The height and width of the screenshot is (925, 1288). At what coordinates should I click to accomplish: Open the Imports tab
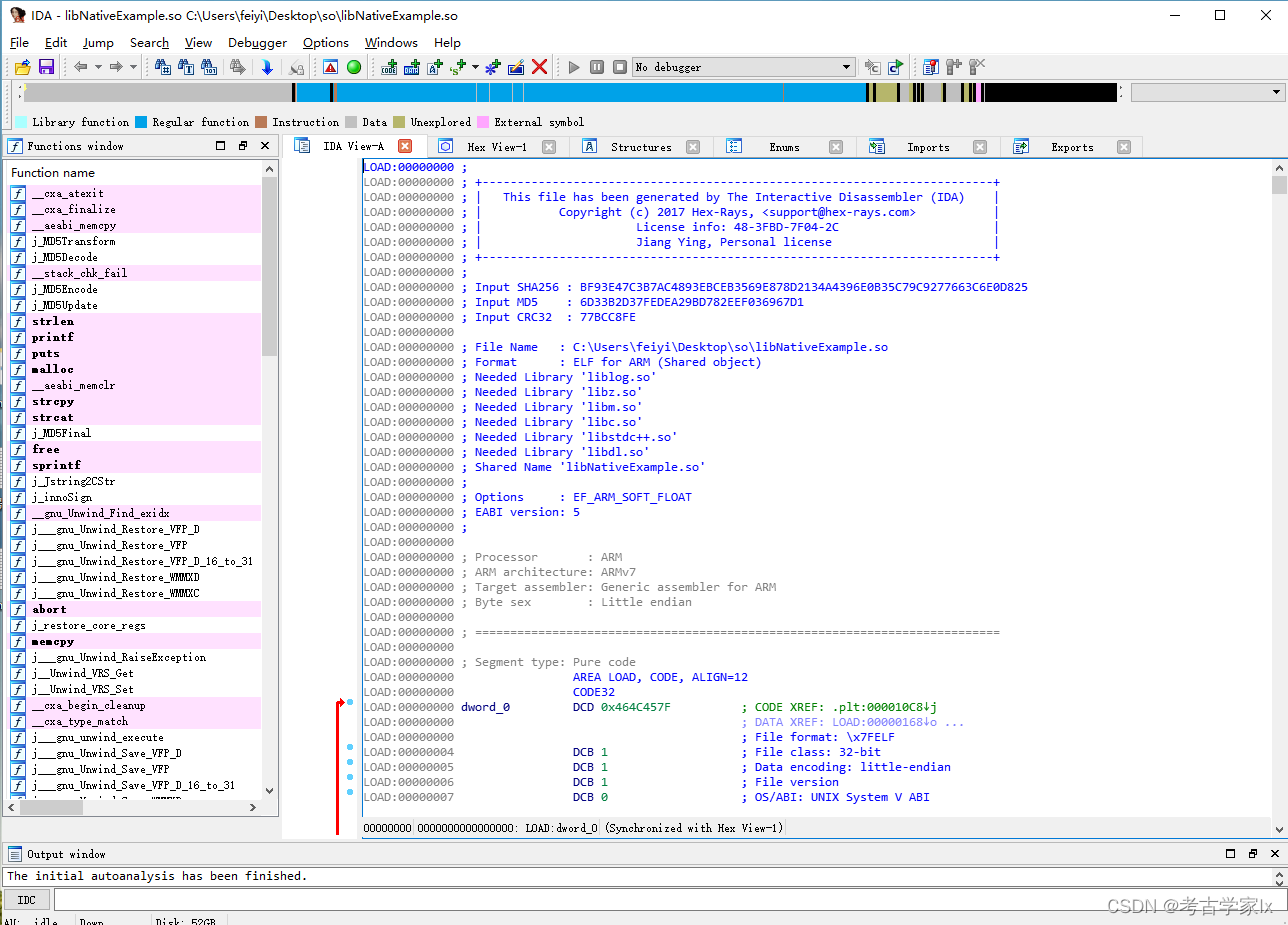click(927, 147)
